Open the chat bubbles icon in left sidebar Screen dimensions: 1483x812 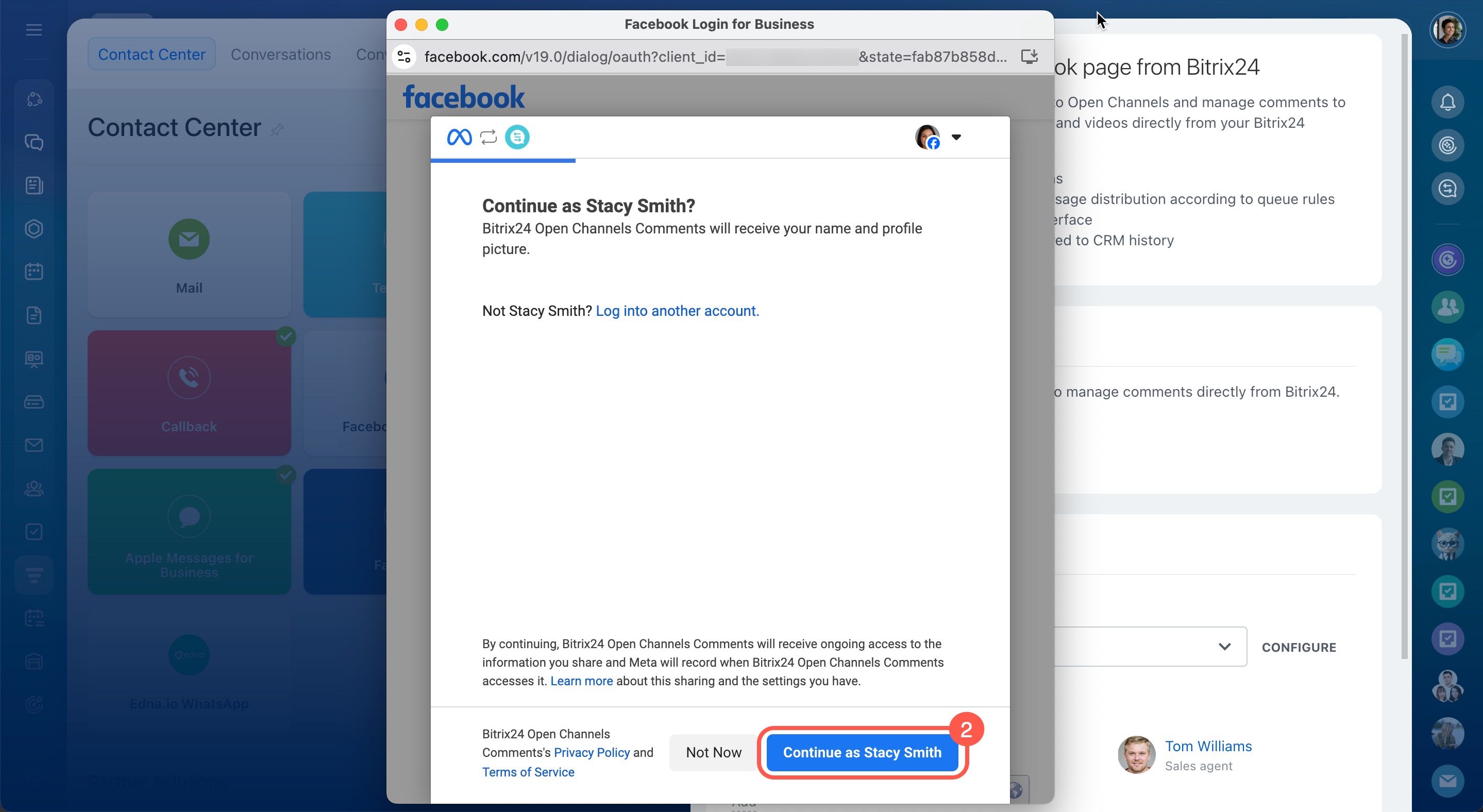(34, 142)
